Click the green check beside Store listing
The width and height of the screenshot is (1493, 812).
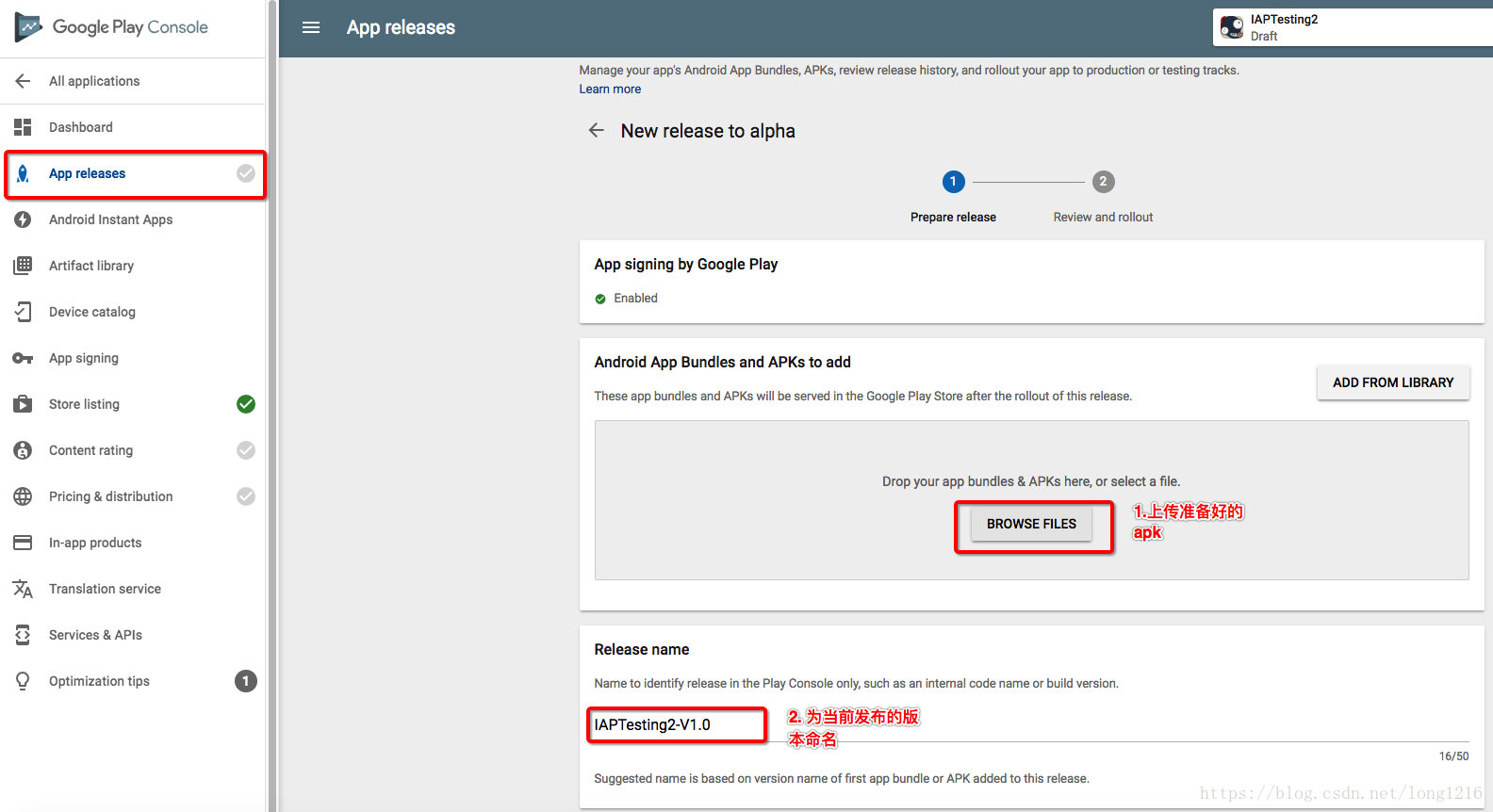click(x=246, y=404)
